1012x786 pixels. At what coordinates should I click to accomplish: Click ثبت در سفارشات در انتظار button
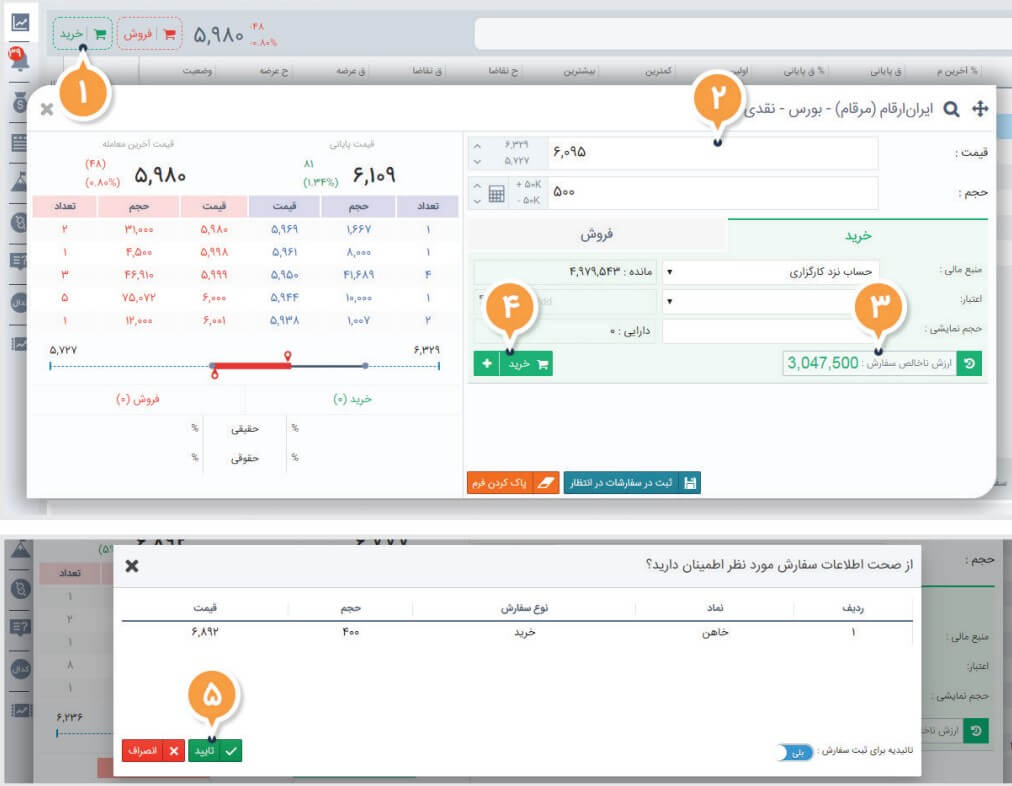632,483
